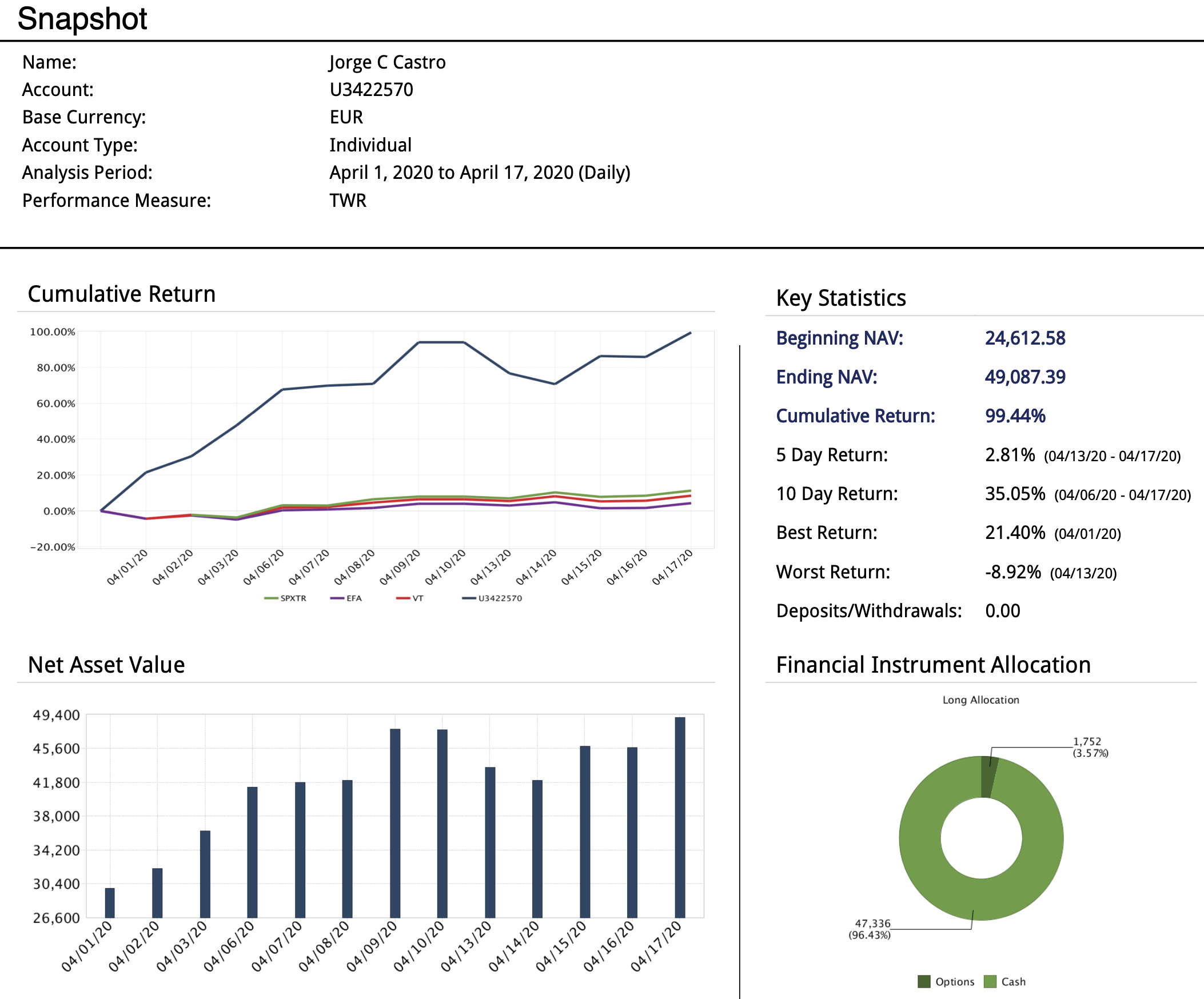The image size is (1204, 999).
Task: Click the Options slice of the donut chart
Action: tap(989, 777)
